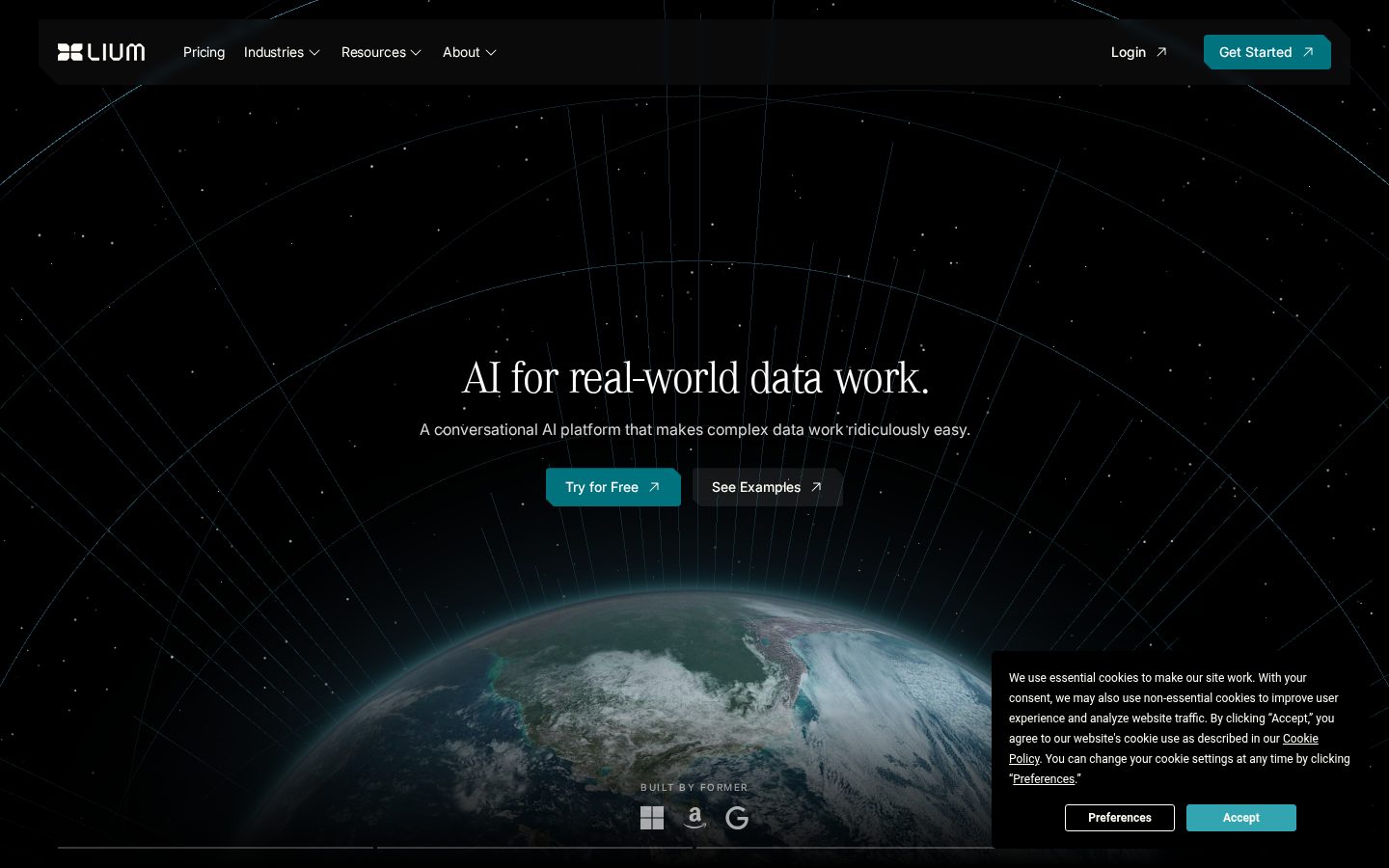
Task: Click the Get Started button
Action: point(1266,52)
